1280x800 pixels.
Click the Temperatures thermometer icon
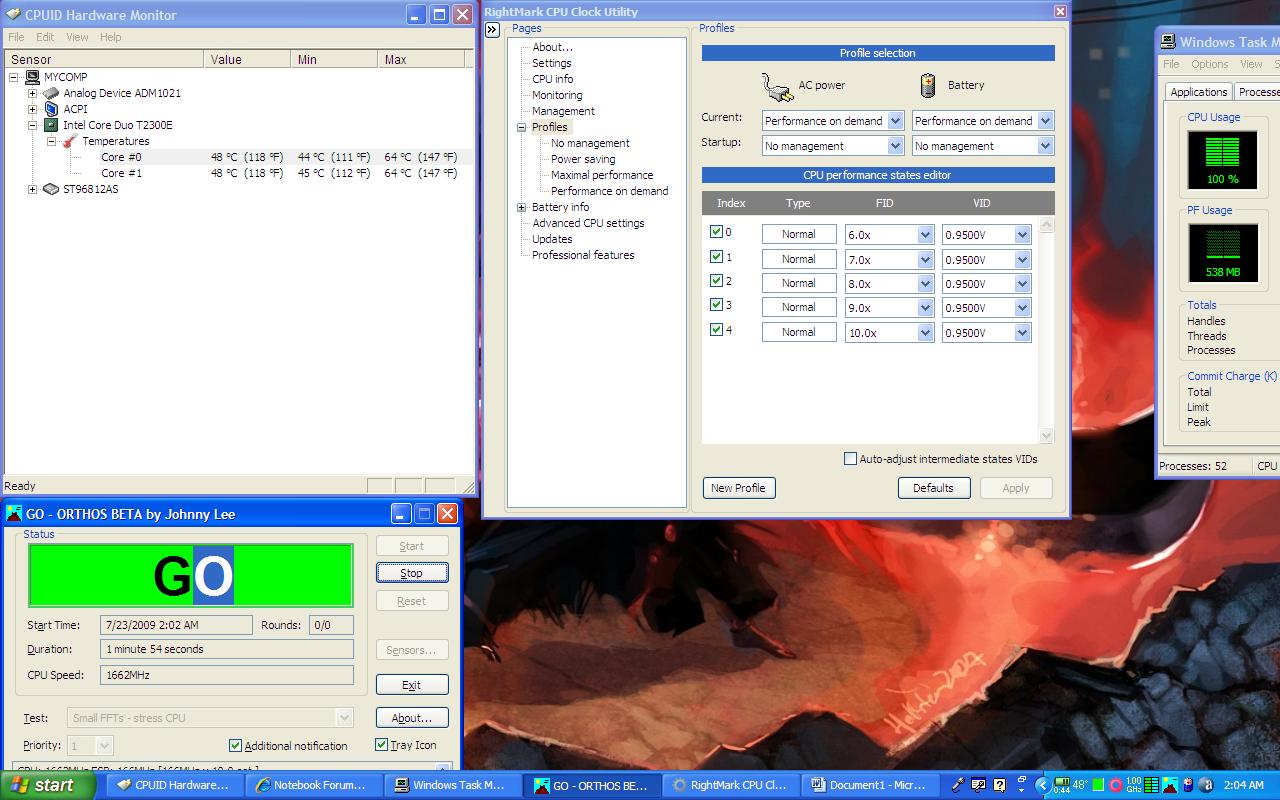[x=70, y=141]
